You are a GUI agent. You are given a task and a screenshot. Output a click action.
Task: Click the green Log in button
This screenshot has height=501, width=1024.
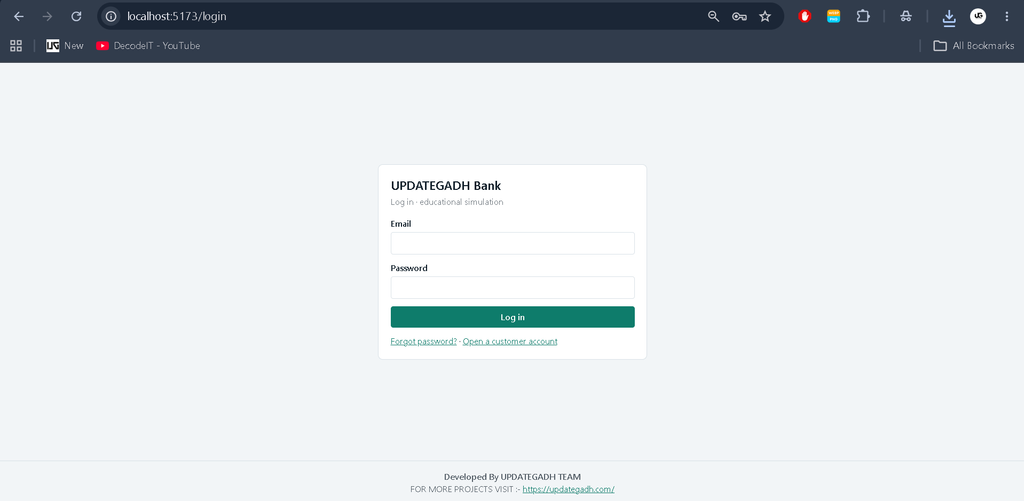pyautogui.click(x=513, y=317)
